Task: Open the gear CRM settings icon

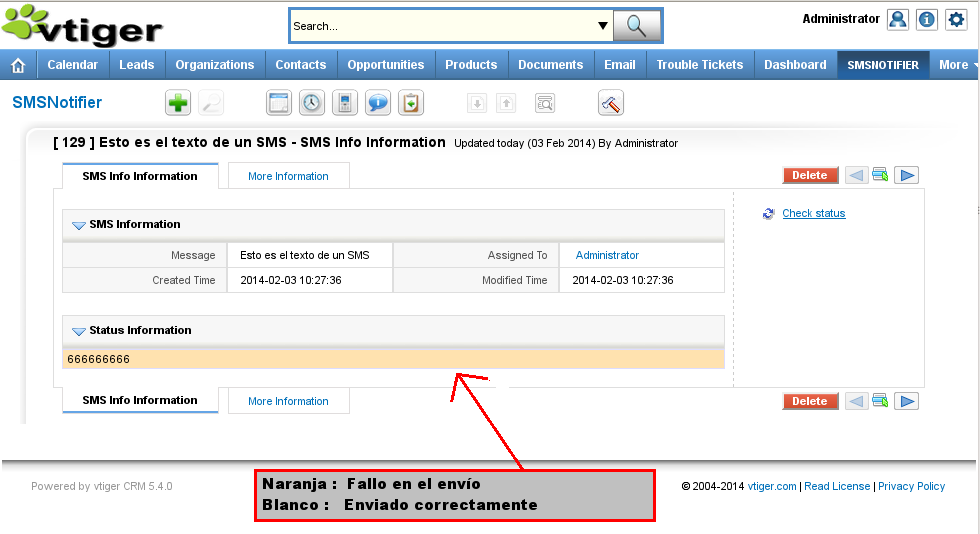Action: pos(956,19)
